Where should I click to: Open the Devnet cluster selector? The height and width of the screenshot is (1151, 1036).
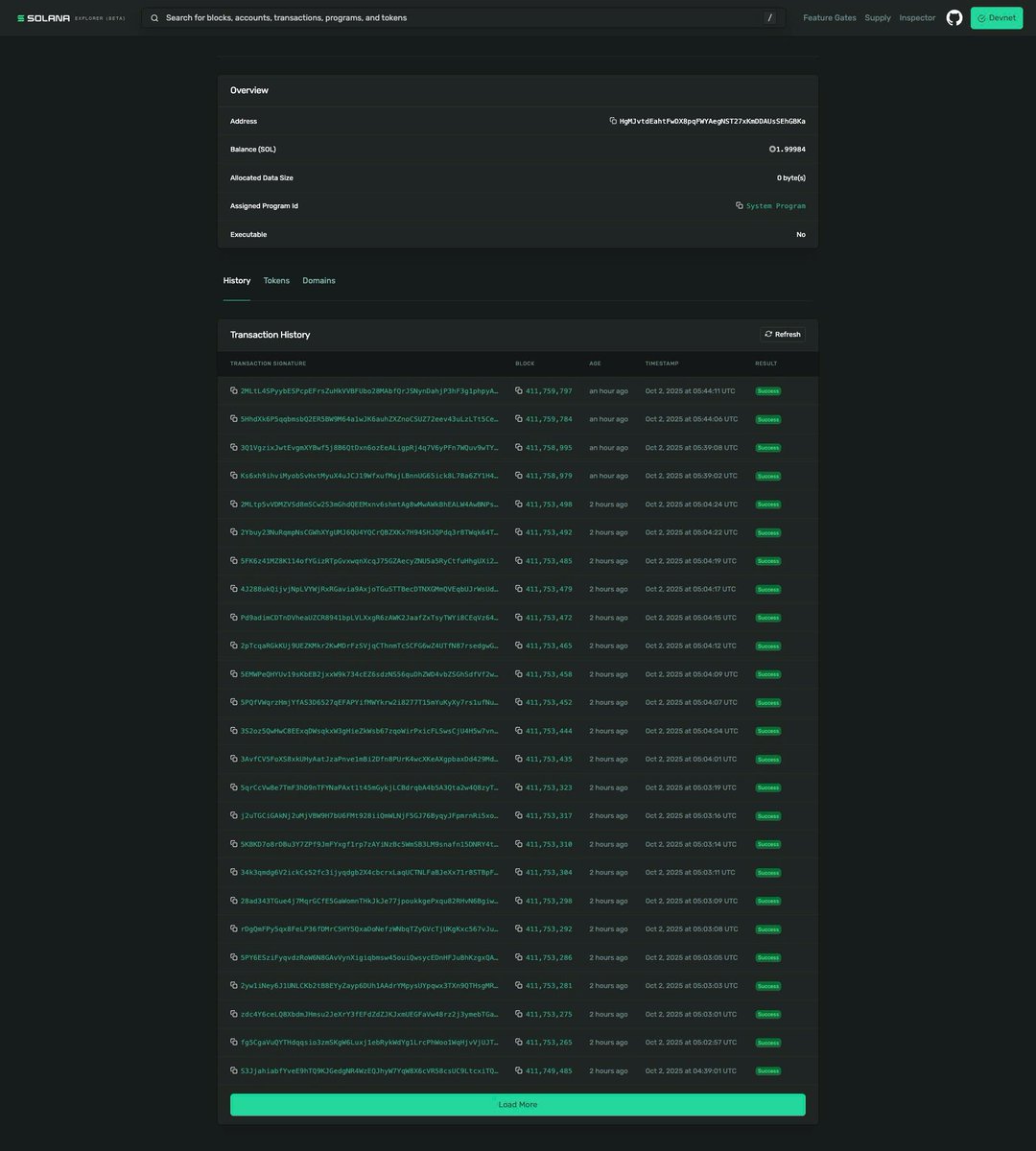(x=997, y=18)
